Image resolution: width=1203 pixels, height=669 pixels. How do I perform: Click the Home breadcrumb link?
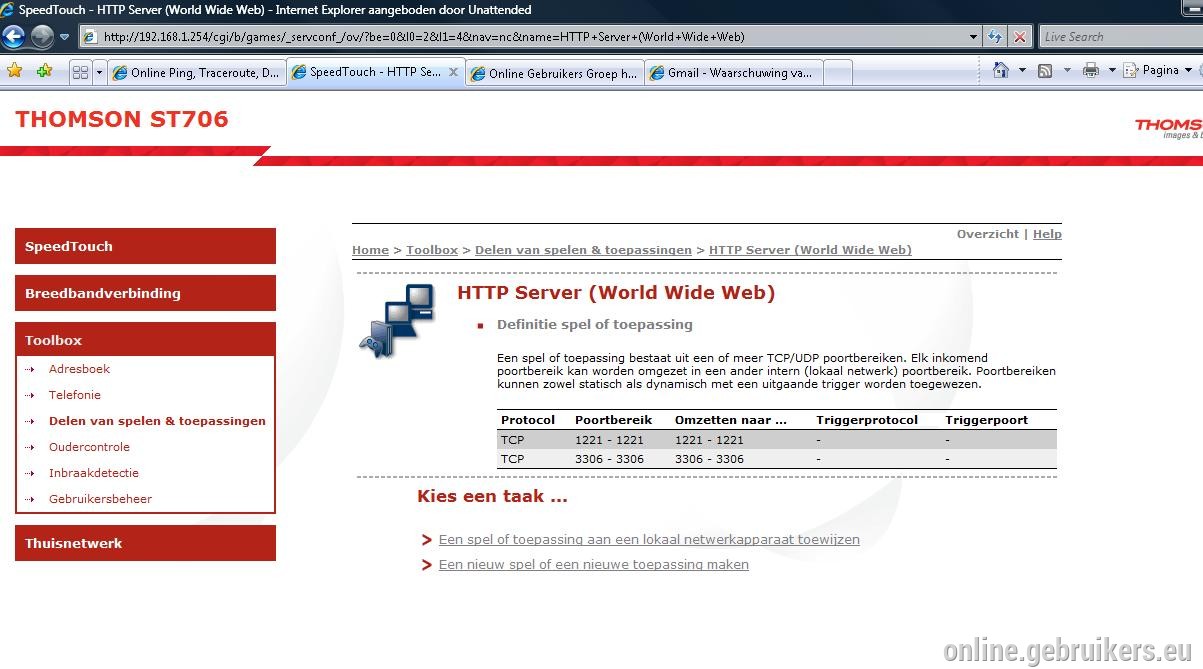(370, 250)
